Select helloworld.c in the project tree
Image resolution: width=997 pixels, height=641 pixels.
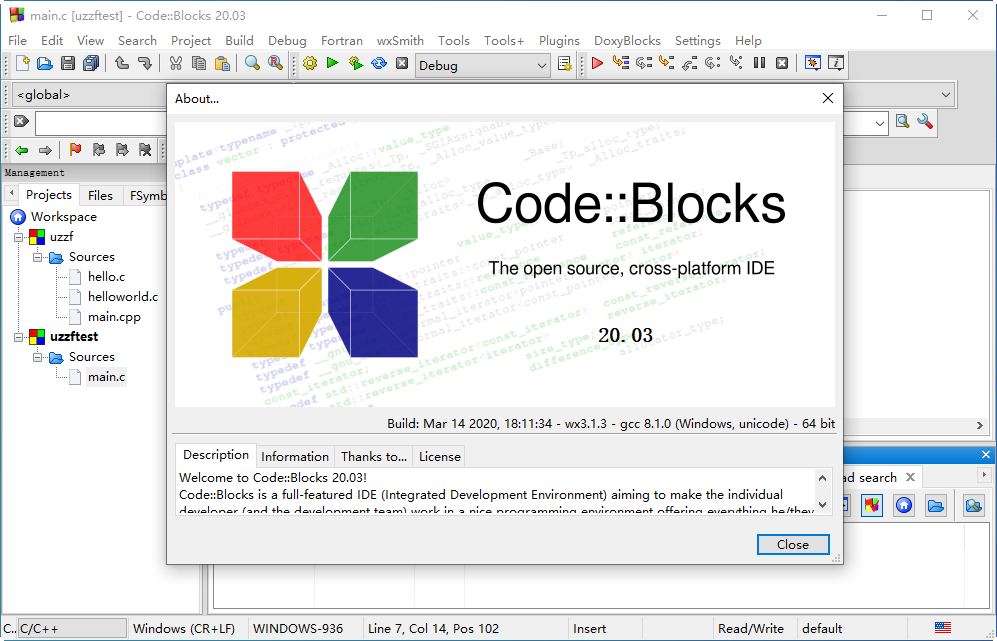click(x=123, y=297)
